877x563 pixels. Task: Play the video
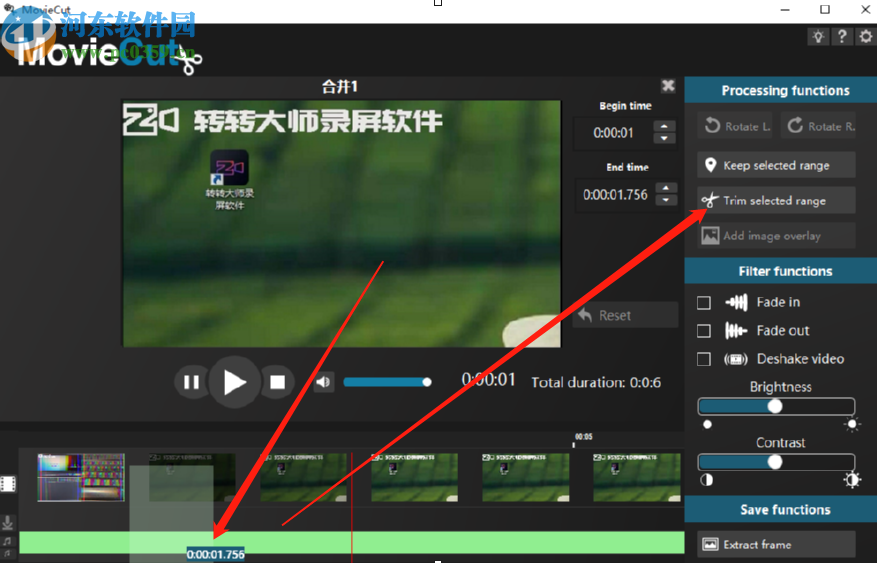234,382
